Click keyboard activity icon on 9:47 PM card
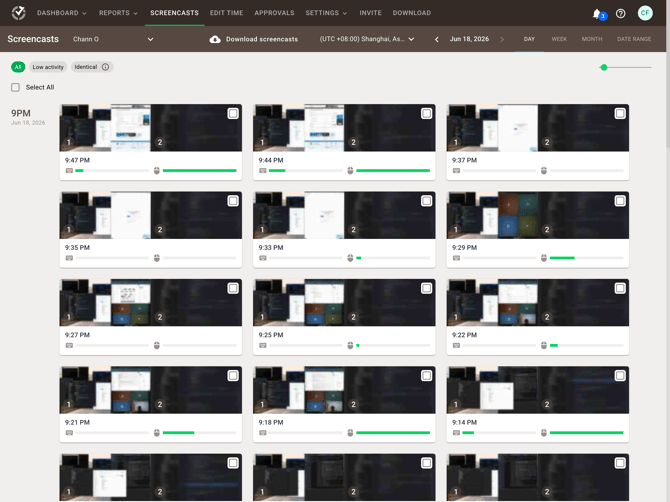 (x=69, y=170)
